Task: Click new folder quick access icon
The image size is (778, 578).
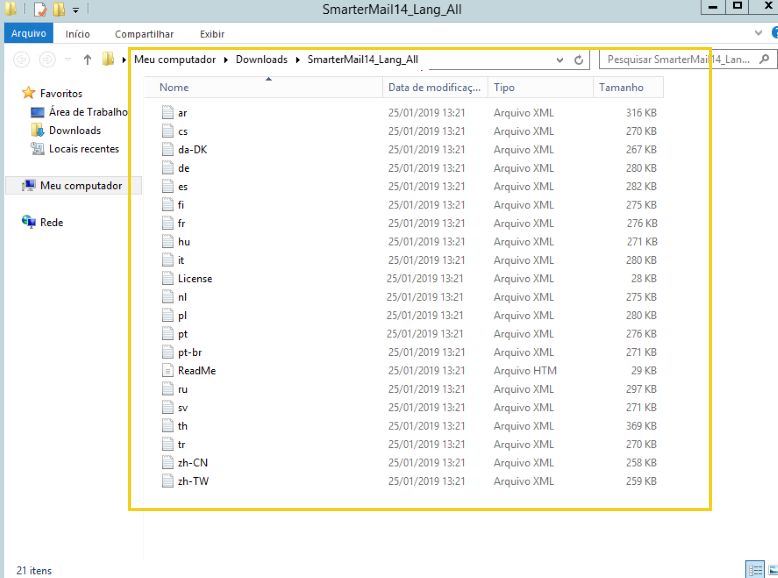Action: point(59,9)
